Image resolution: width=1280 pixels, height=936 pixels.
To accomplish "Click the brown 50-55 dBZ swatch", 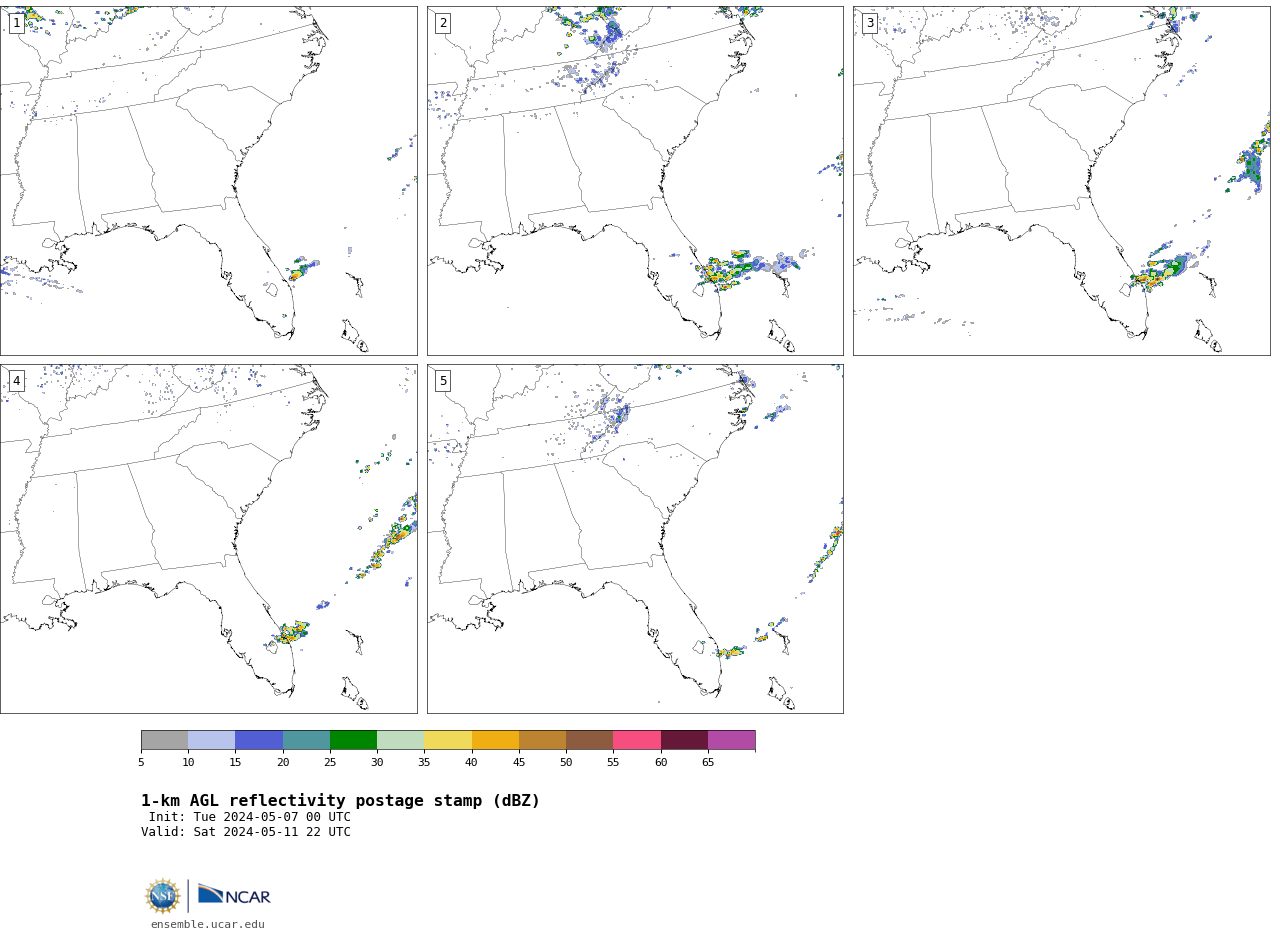I will (590, 740).
